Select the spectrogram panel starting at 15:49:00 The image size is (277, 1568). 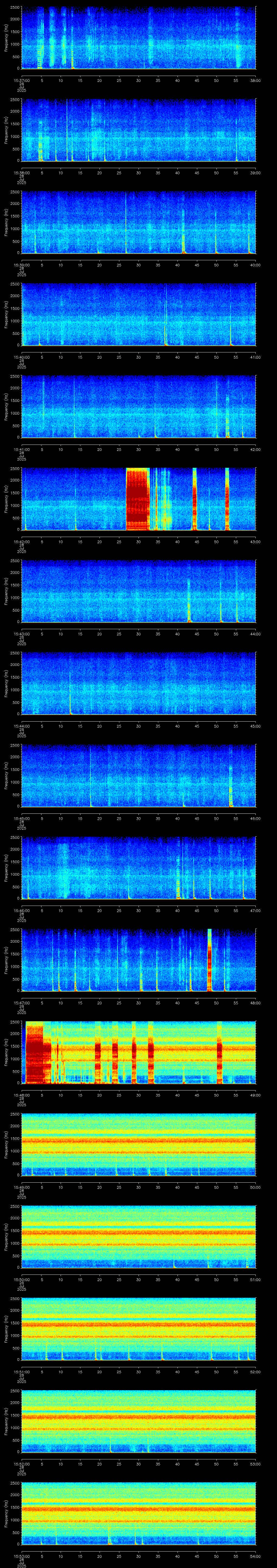[138, 1144]
